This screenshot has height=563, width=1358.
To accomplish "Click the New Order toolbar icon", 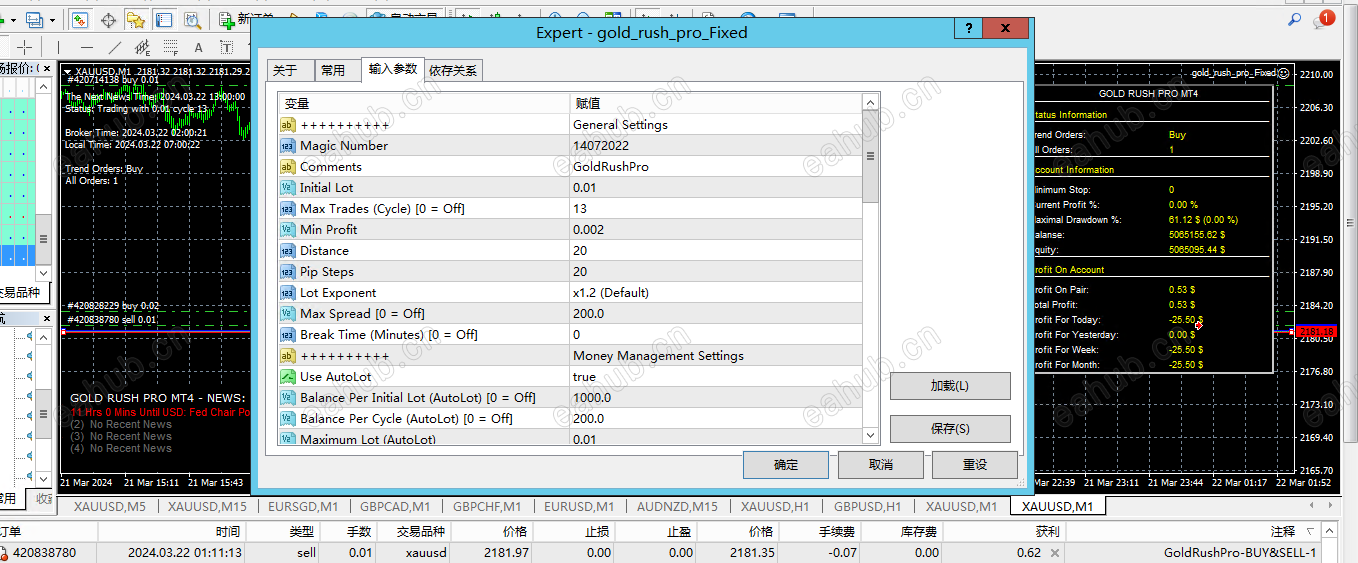I will (227, 20).
